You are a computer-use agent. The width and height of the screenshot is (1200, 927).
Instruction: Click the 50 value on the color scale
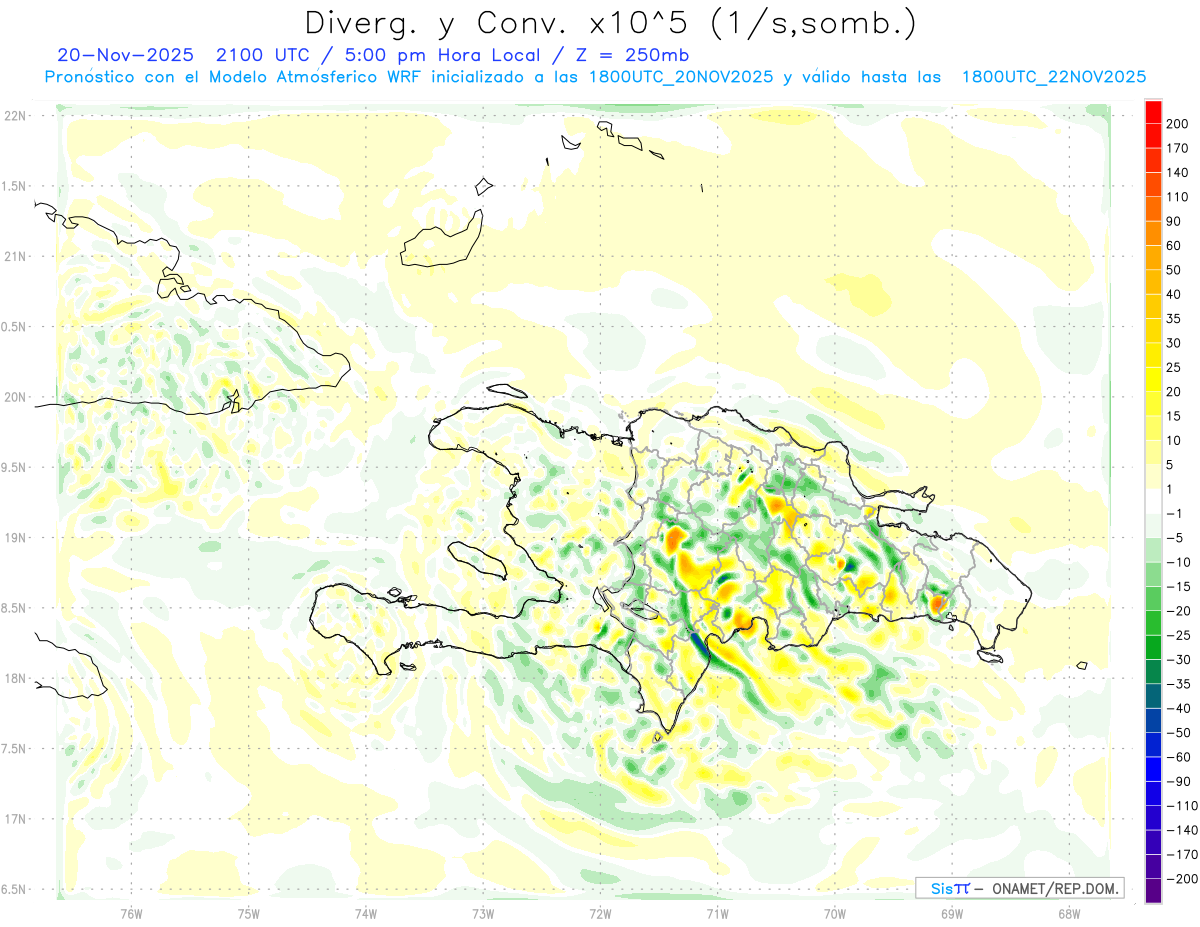tap(1174, 270)
